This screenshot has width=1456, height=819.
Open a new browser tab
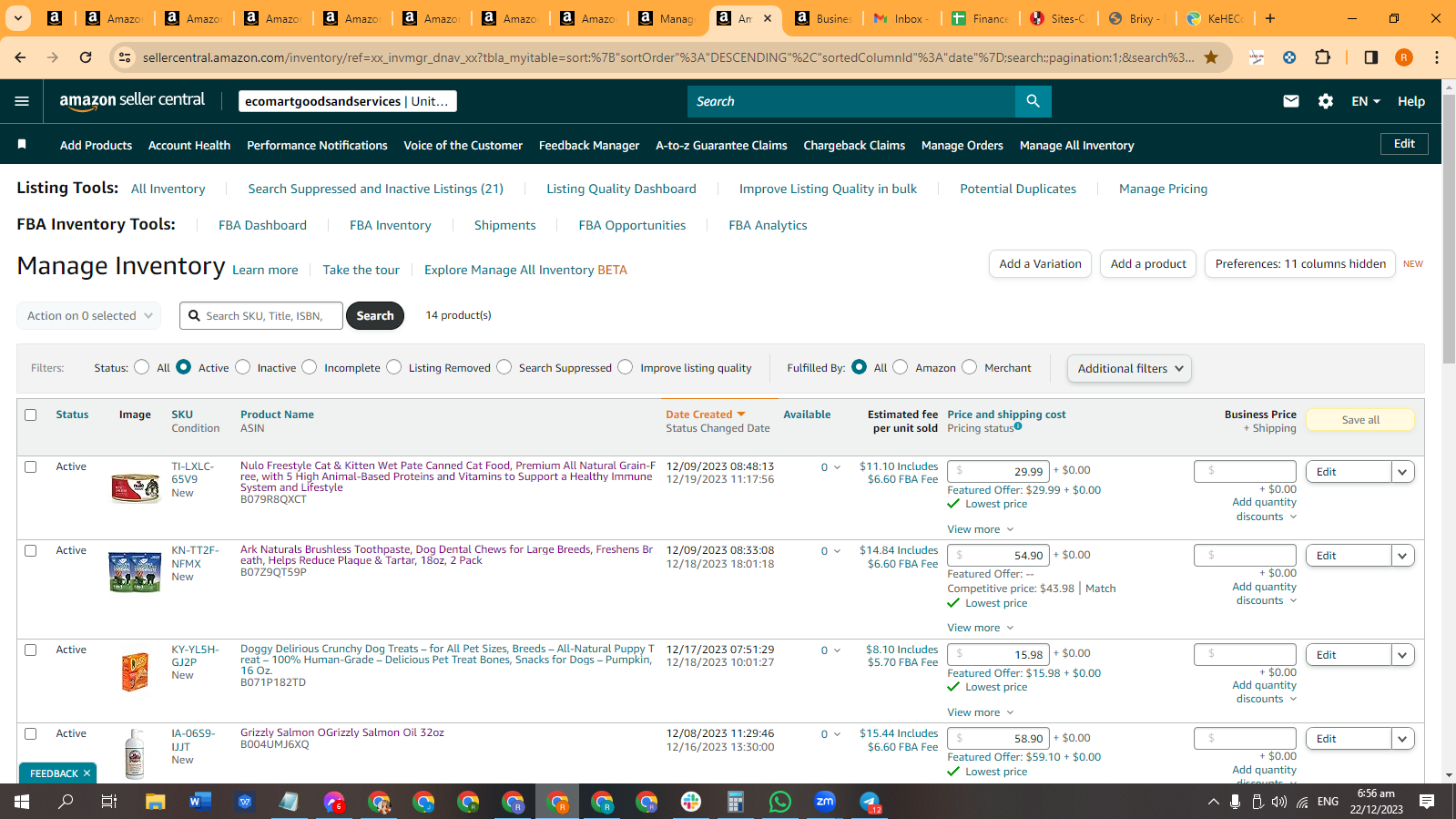(x=1270, y=18)
